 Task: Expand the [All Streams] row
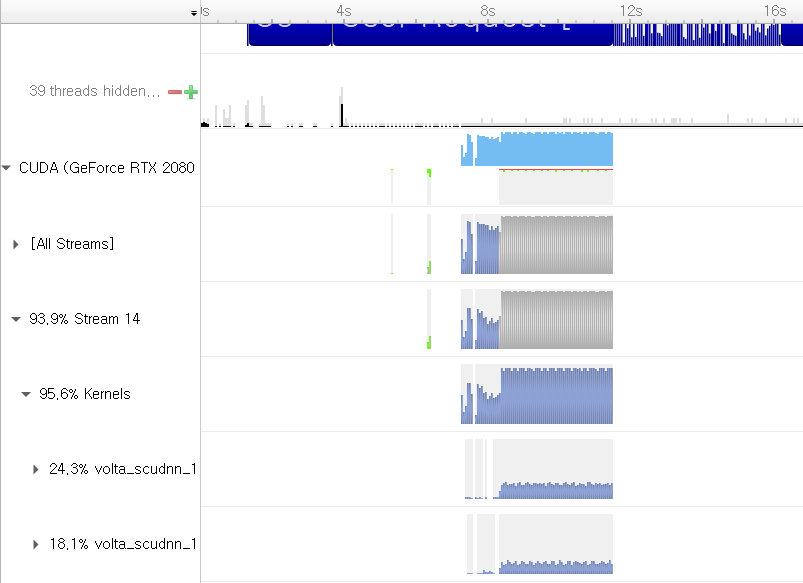[x=15, y=243]
